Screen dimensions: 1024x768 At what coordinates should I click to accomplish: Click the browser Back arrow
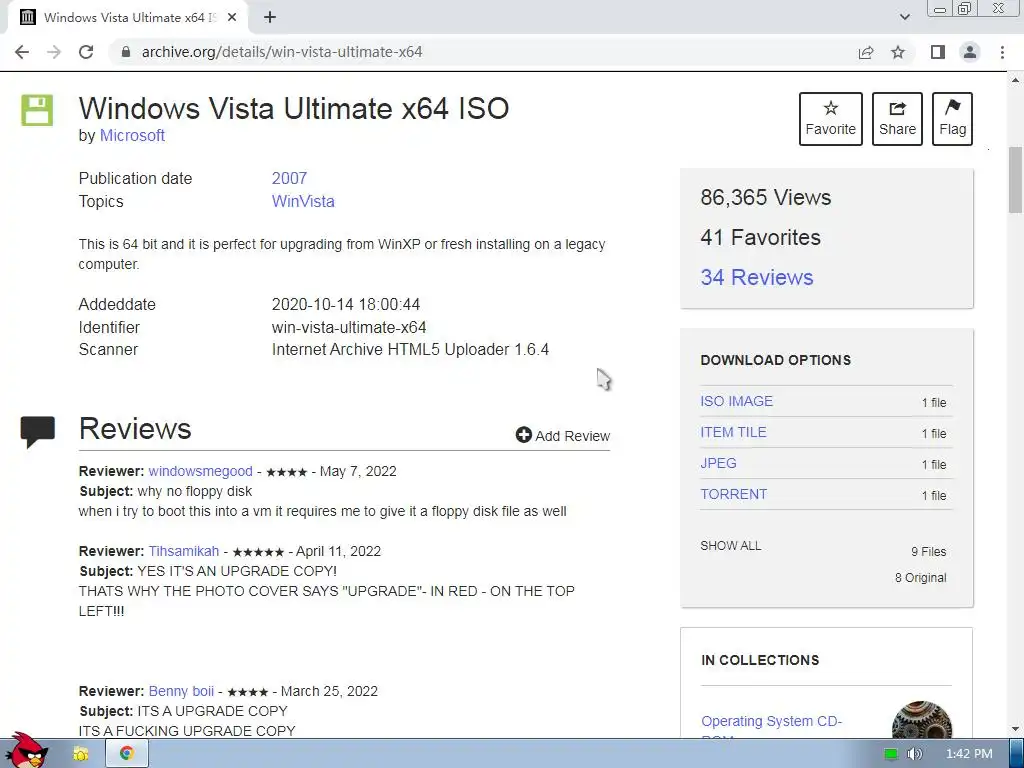[22, 52]
